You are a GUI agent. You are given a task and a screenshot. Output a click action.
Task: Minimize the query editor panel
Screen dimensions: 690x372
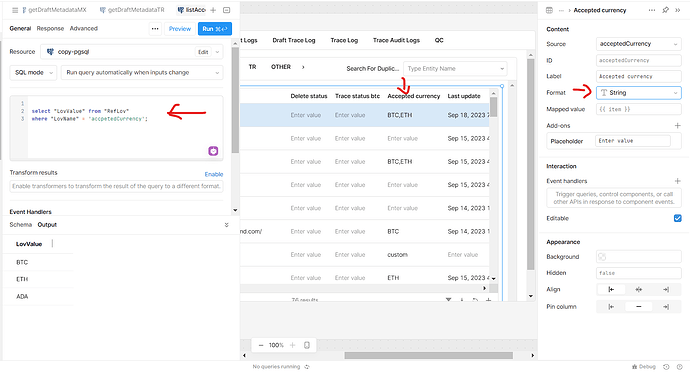click(226, 10)
